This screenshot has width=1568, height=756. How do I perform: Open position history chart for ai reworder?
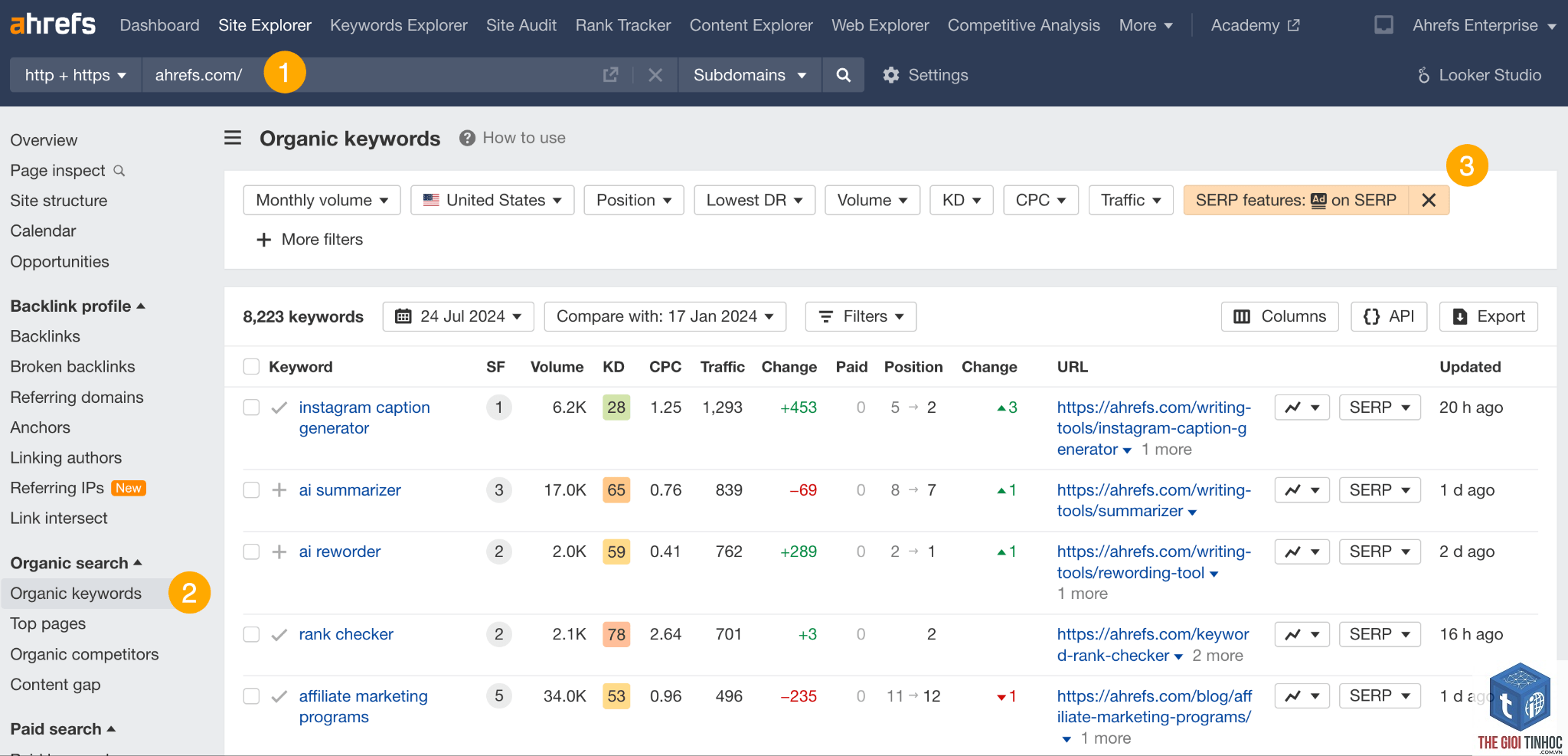1302,551
